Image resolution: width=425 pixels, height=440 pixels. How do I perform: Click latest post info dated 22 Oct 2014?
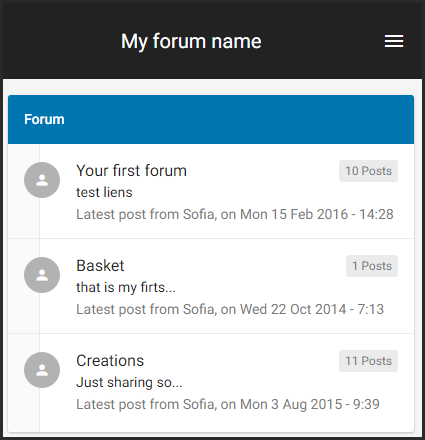click(230, 309)
